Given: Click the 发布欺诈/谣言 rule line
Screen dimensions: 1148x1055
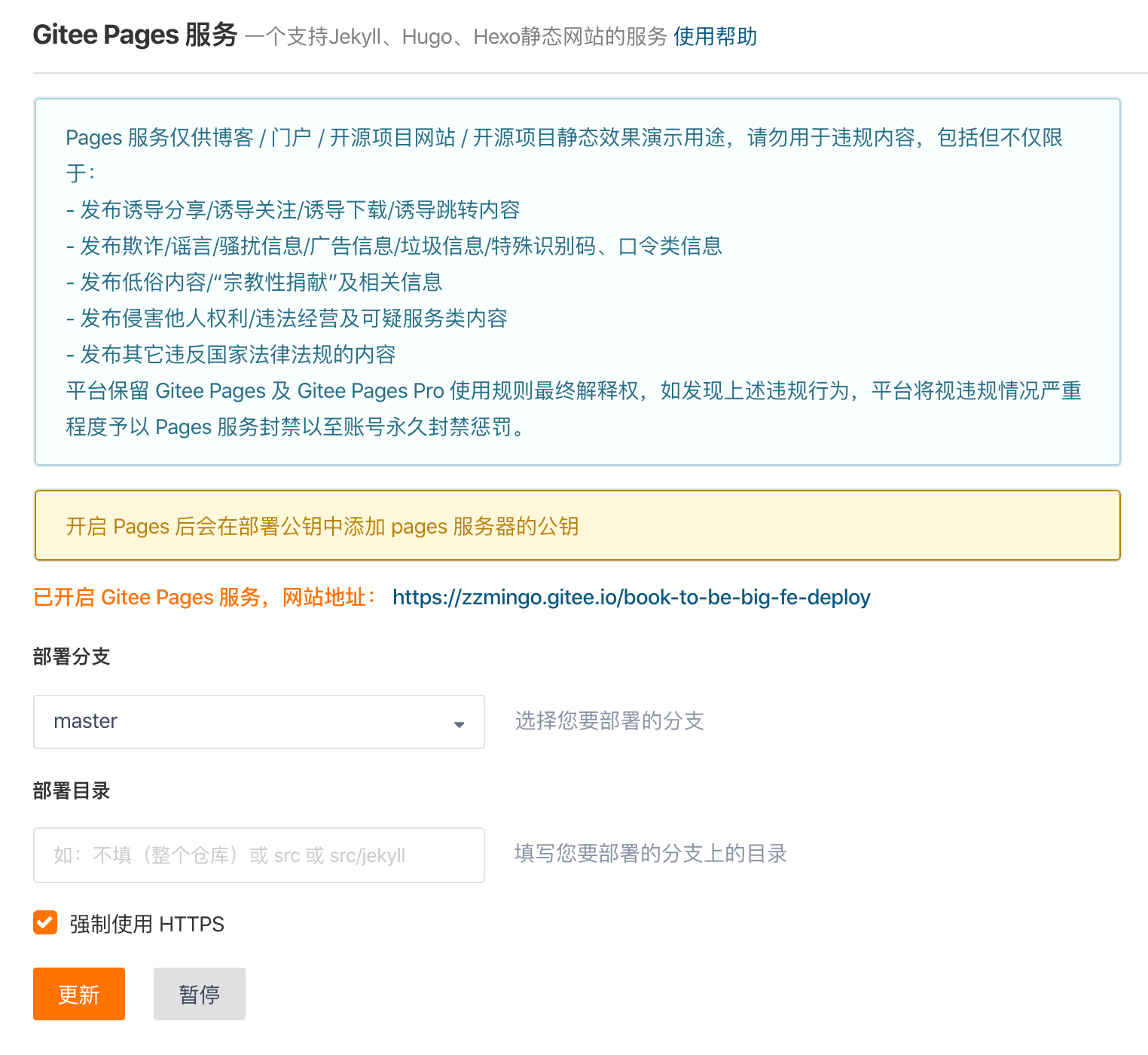Looking at the screenshot, I should point(395,246).
